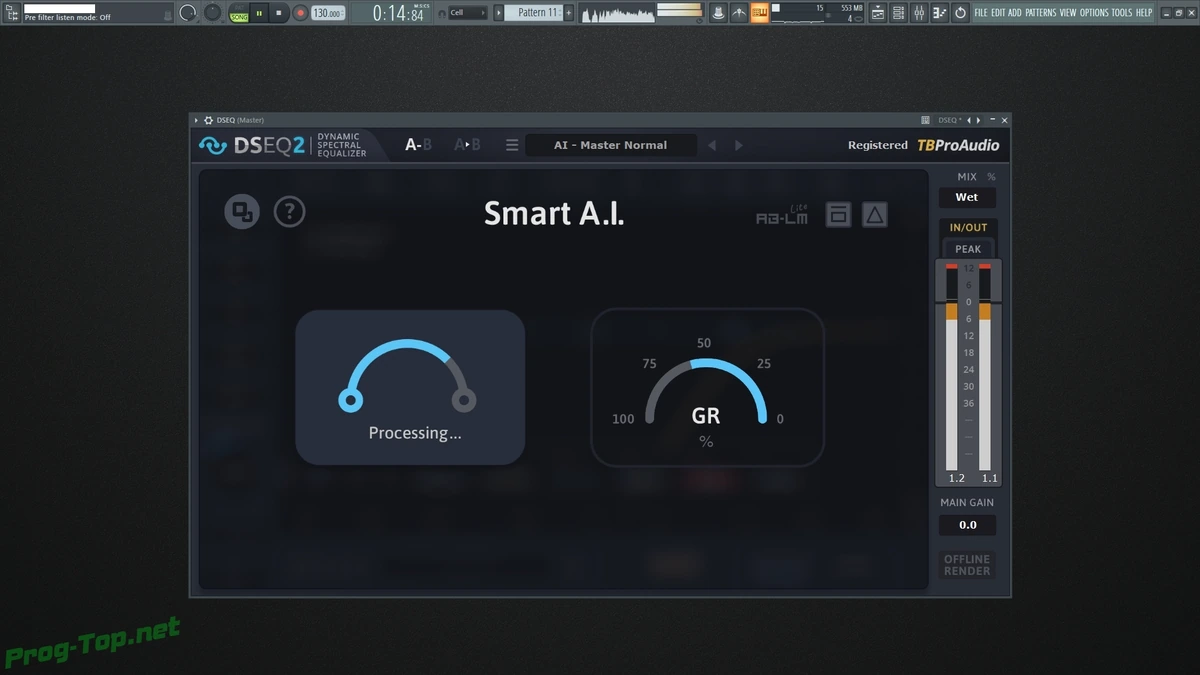This screenshot has width=1200, height=675.
Task: Add a new pattern with plus button
Action: point(569,13)
